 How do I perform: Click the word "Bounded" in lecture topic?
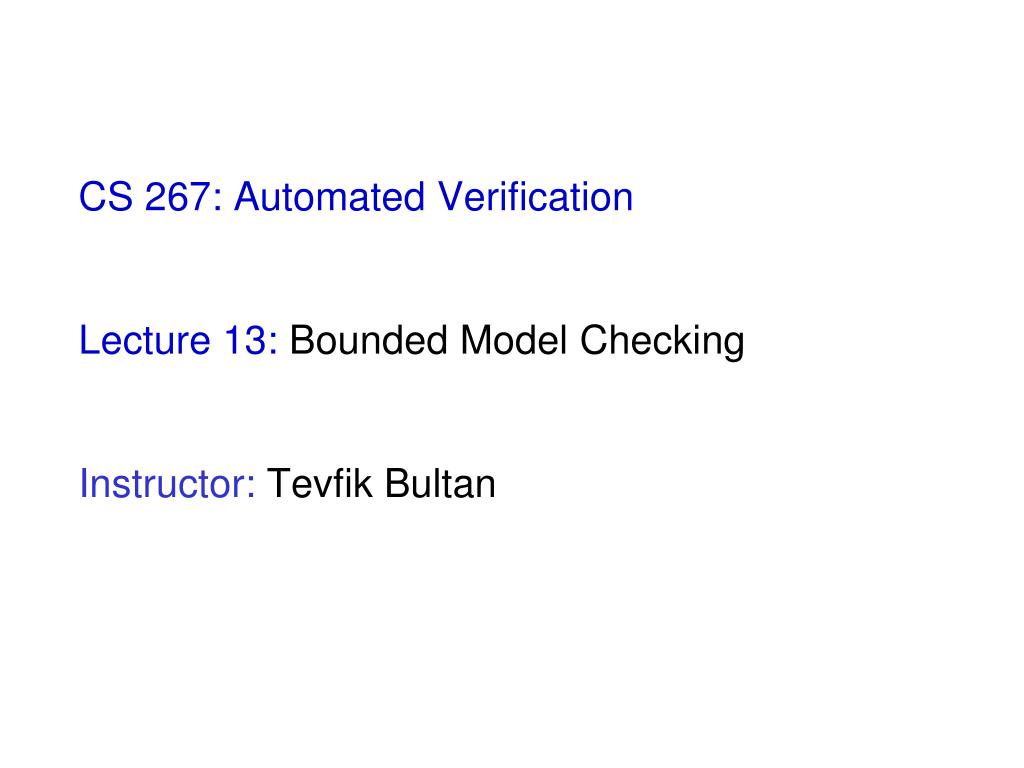[368, 340]
